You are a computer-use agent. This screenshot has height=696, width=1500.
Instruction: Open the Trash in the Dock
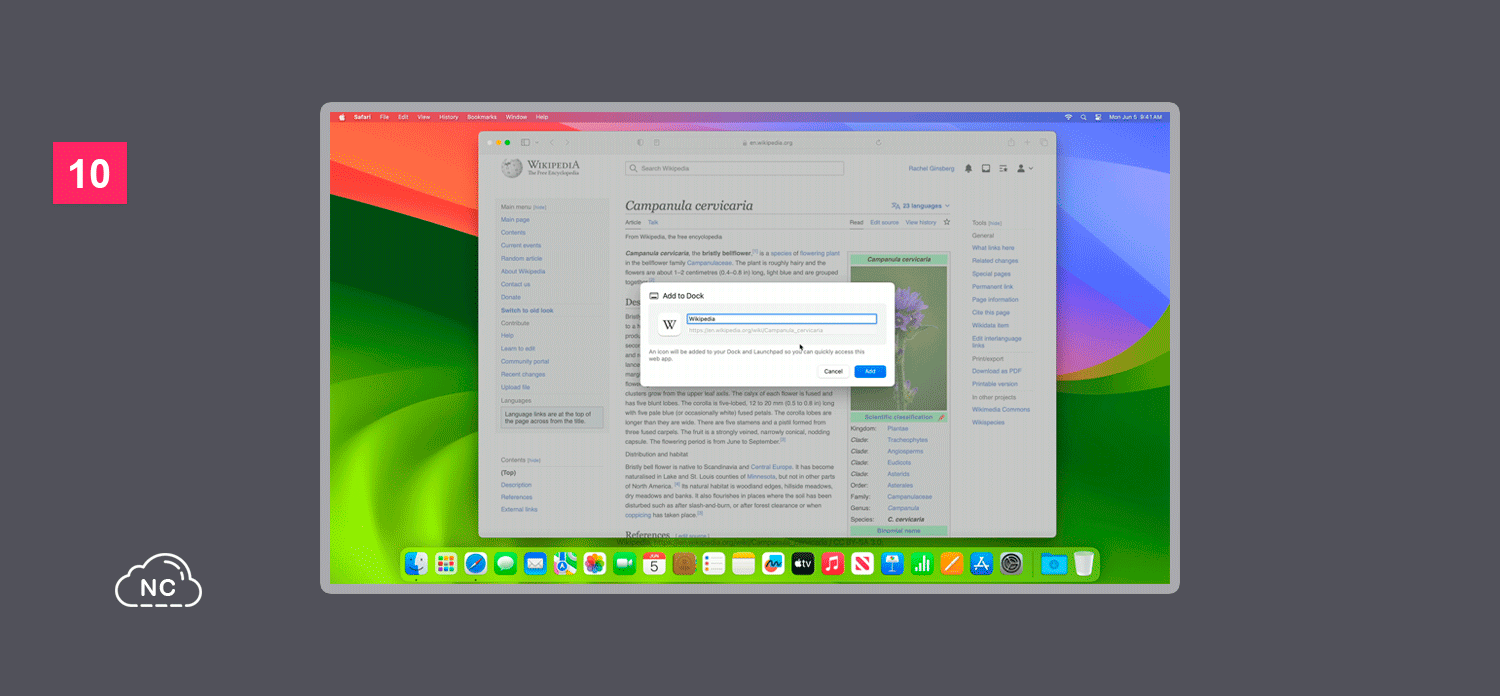click(x=1084, y=564)
